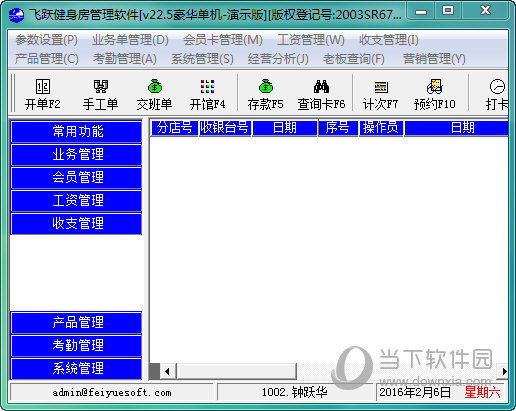Click the 收银台号 column header
Screen dimensions: 516x411
click(x=225, y=128)
